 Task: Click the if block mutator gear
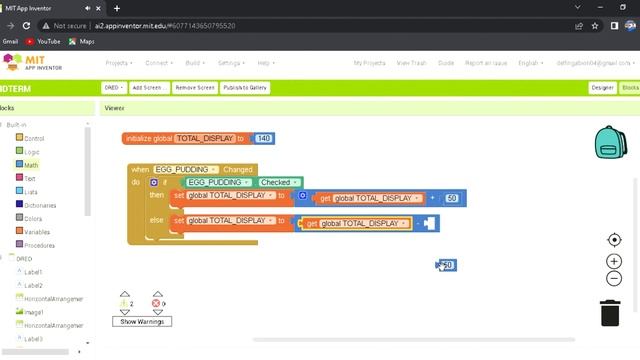[x=154, y=182]
